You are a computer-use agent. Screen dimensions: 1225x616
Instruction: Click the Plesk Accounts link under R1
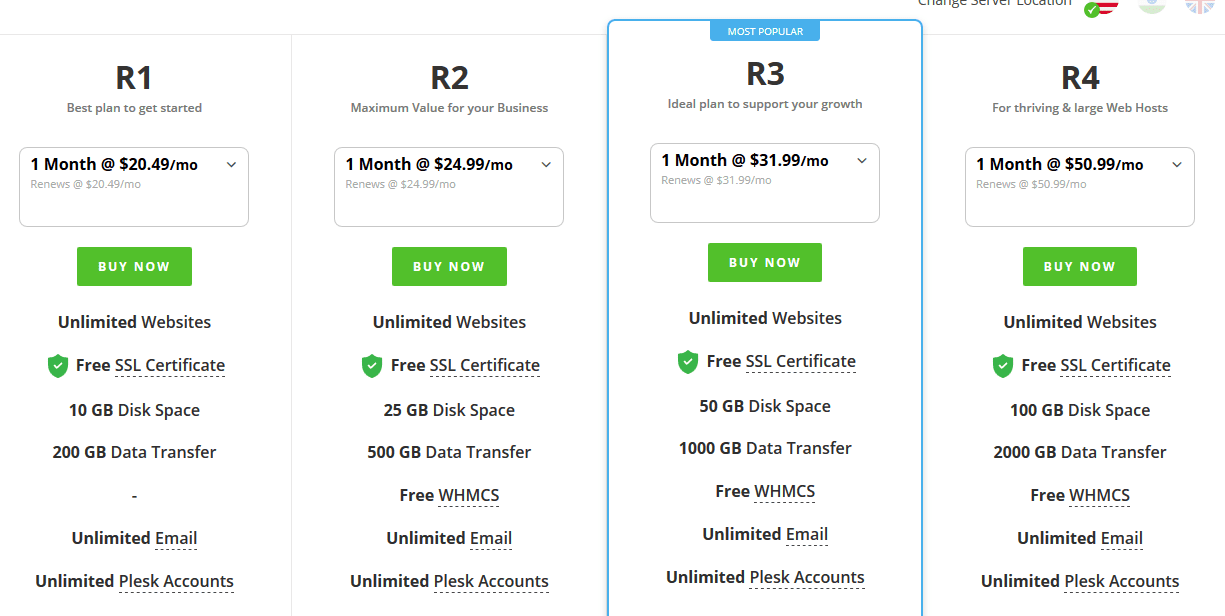pos(176,582)
